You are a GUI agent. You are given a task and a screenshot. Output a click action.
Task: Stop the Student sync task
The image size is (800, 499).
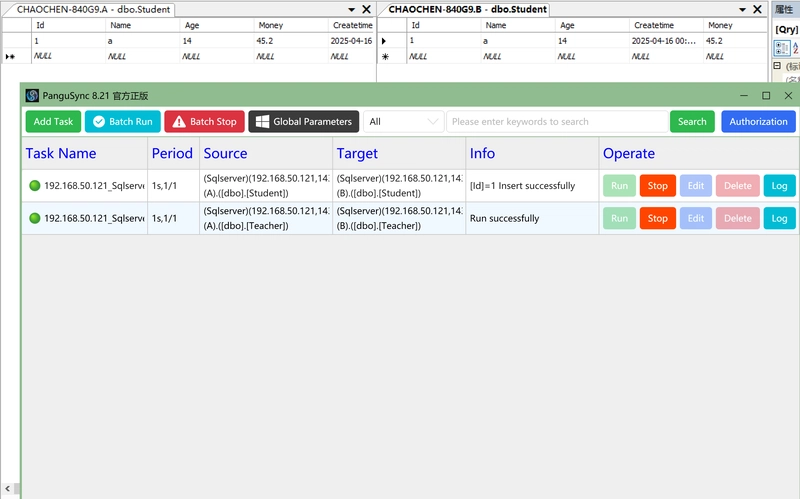[658, 186]
